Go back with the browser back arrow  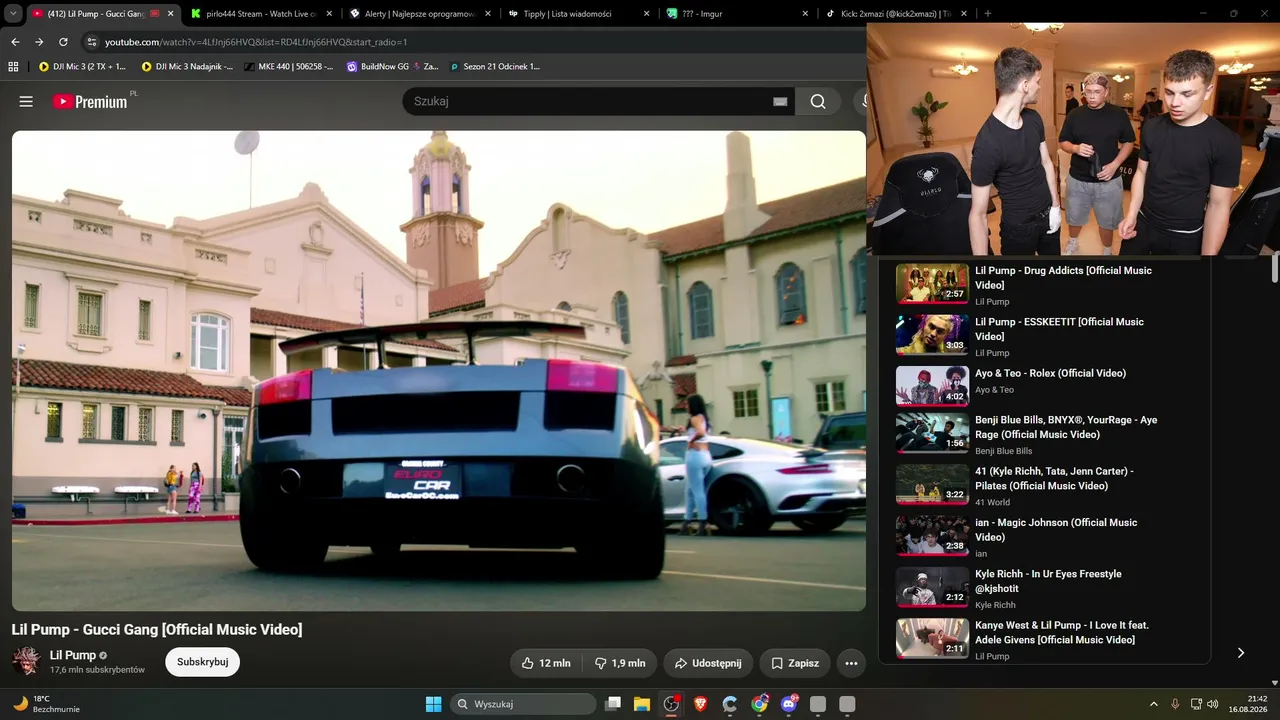click(15, 42)
